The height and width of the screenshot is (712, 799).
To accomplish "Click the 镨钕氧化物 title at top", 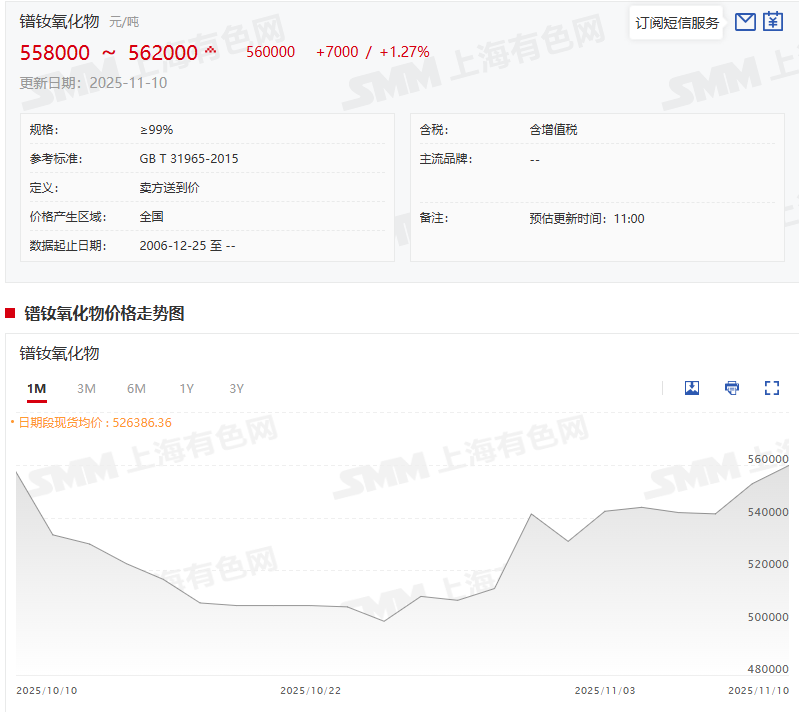I will [60, 20].
